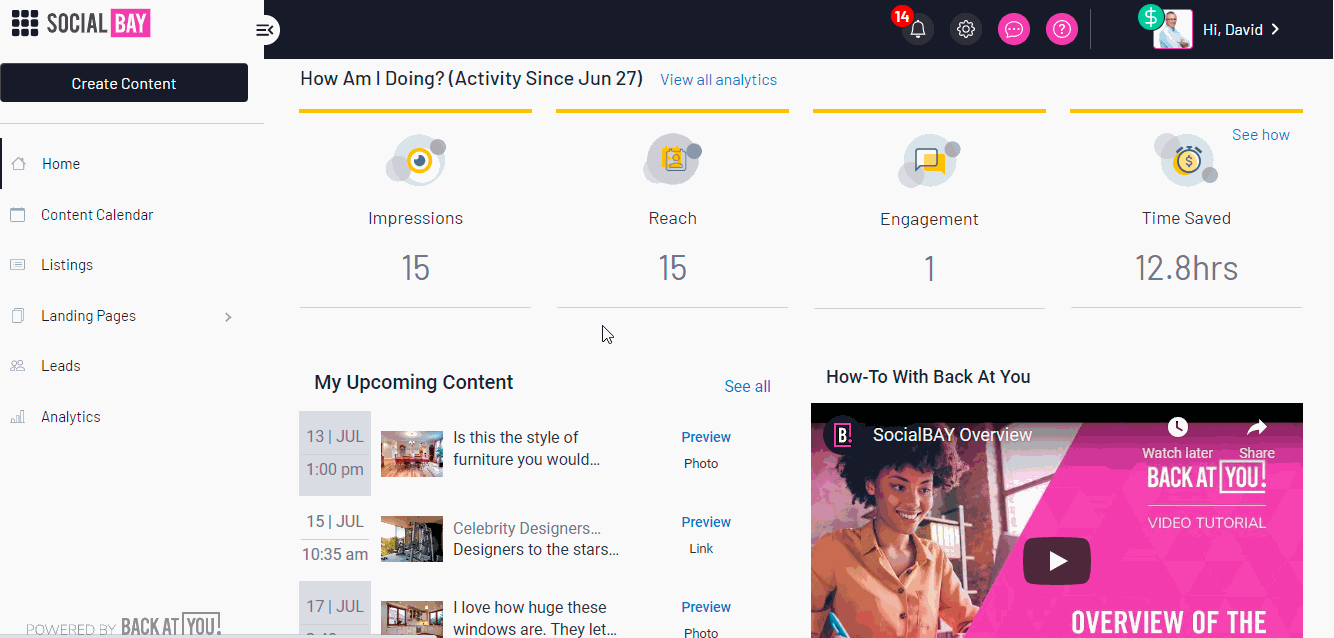Screen dimensions: 1334x638
Task: Open Listings in the sidebar
Action: (x=67, y=265)
